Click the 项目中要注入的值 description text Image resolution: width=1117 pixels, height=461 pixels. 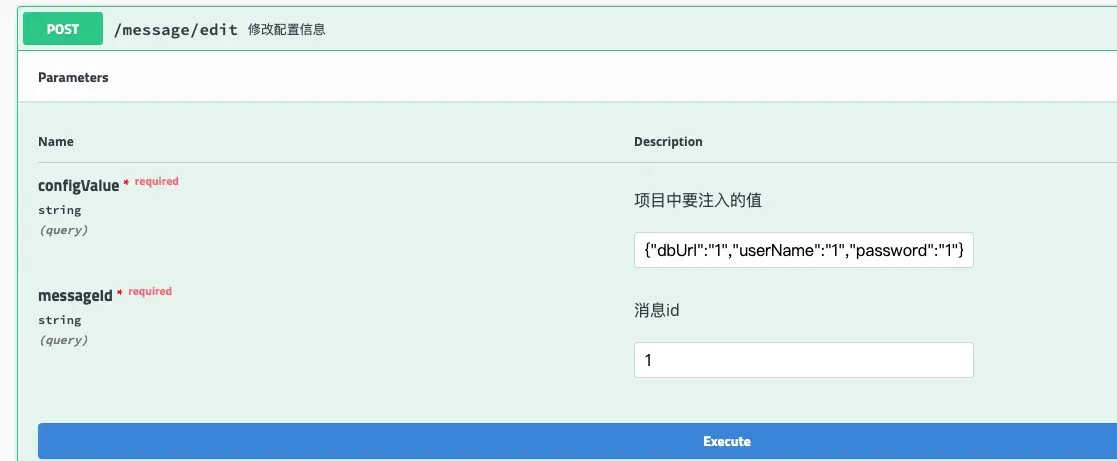click(x=698, y=201)
